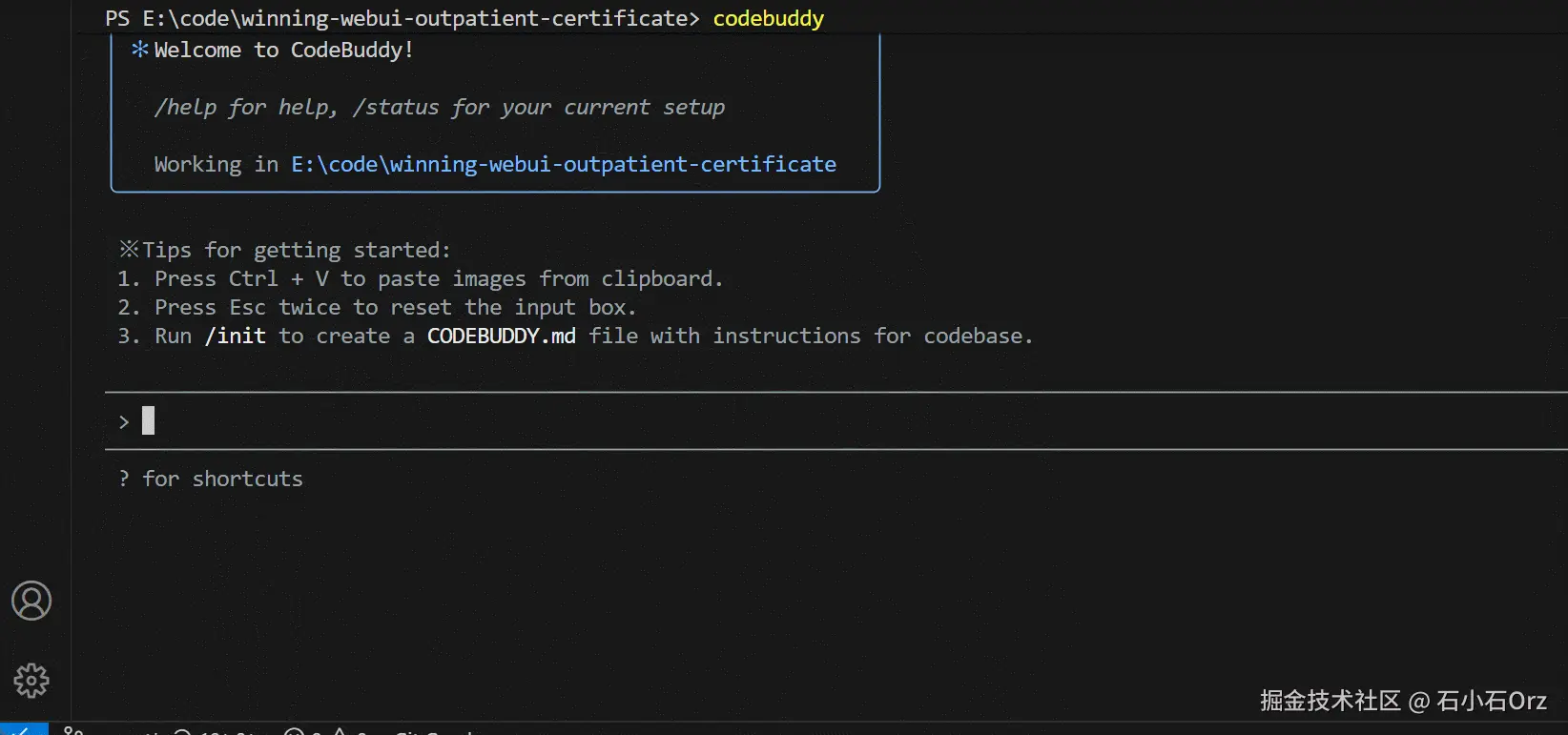Focus the CodeBuddy prompt input box
The width and height of the screenshot is (1568, 735).
click(x=836, y=420)
